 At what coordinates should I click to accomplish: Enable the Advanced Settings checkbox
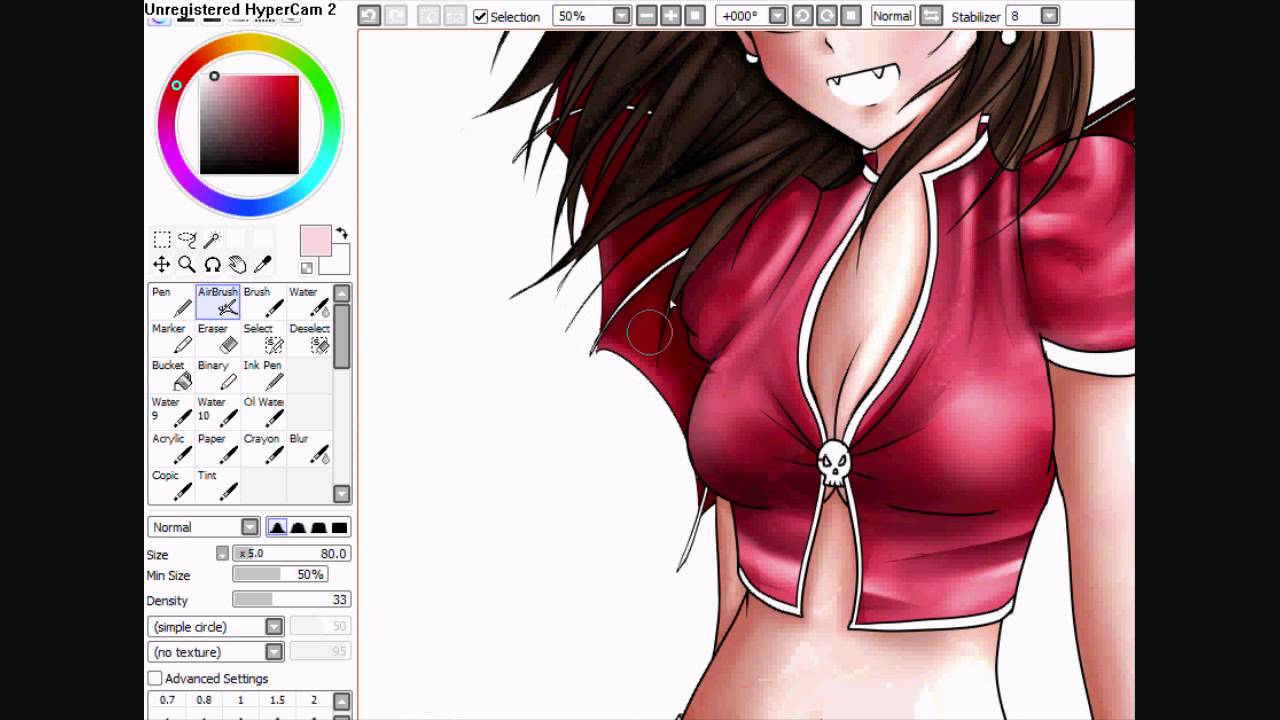[x=155, y=678]
